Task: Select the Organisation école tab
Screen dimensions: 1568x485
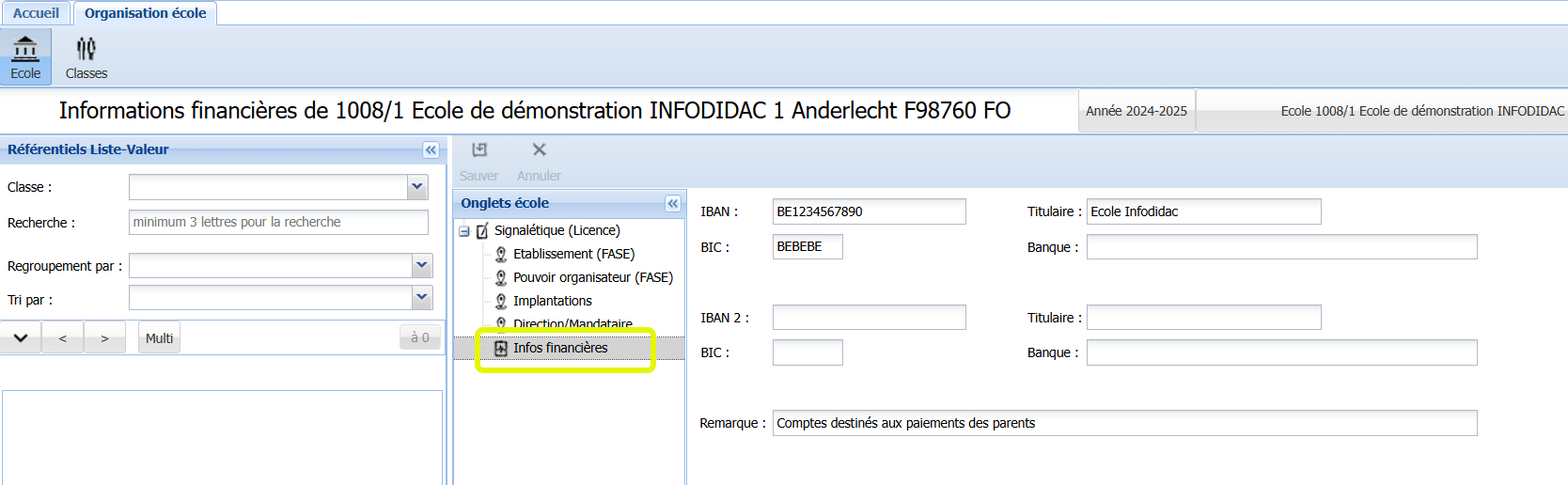Action: coord(145,13)
